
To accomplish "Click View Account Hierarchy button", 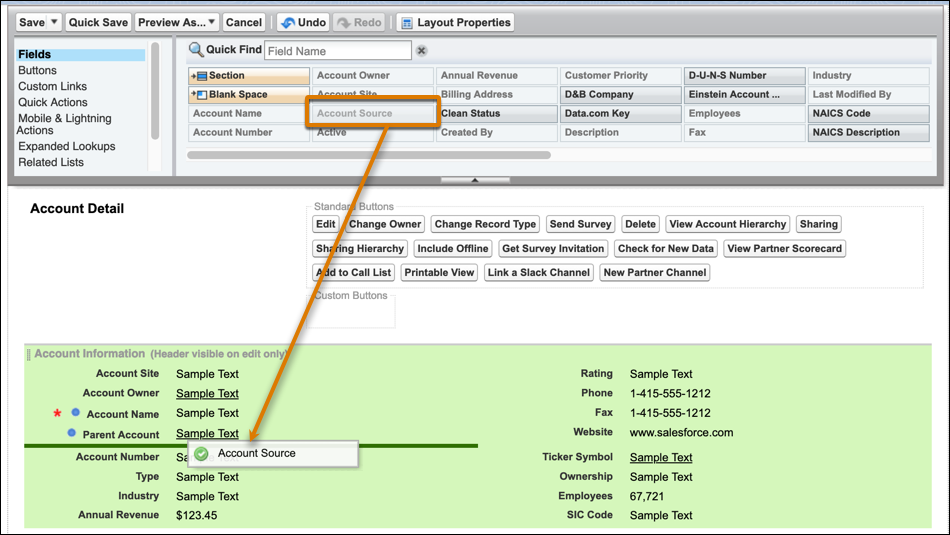I will click(728, 224).
